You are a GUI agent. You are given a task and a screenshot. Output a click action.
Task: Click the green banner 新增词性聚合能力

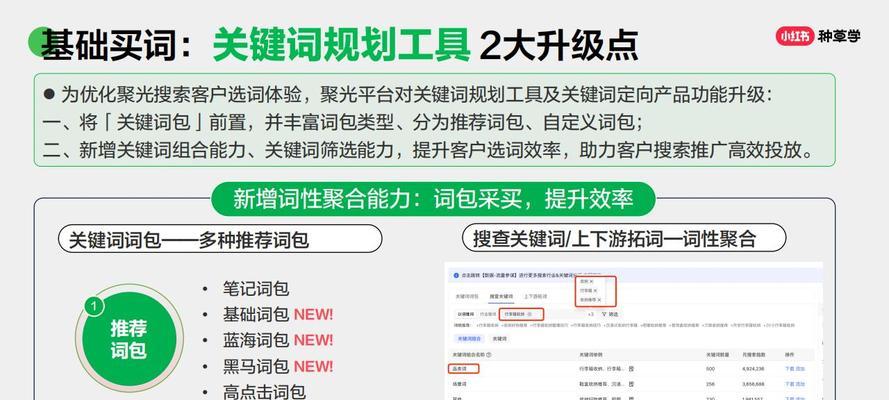[433, 199]
